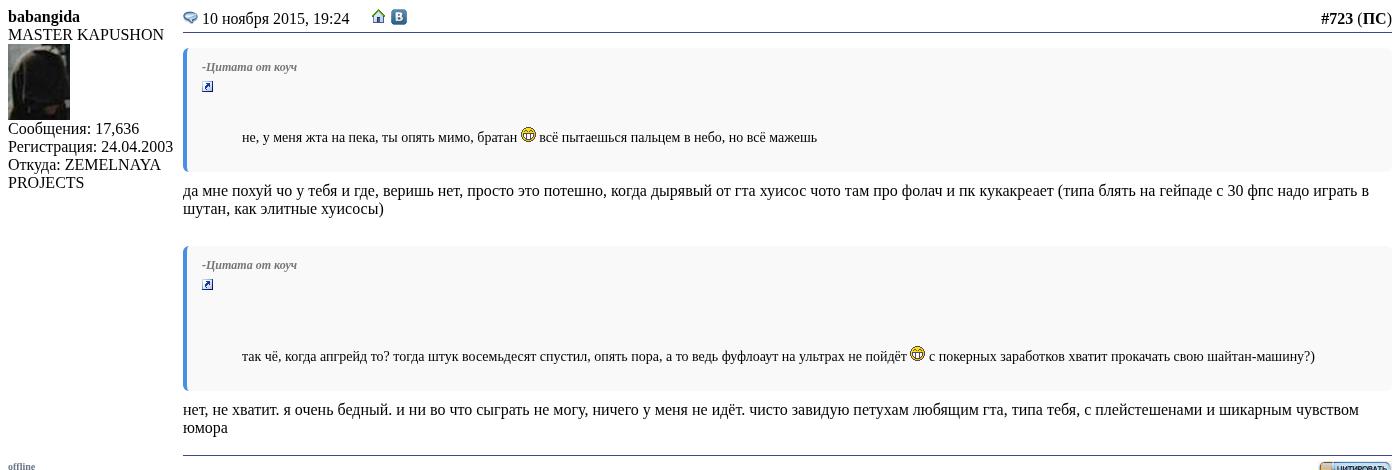Click the speech bubble icon beside post date
Screen dimensions: 1400x470
tap(190, 18)
